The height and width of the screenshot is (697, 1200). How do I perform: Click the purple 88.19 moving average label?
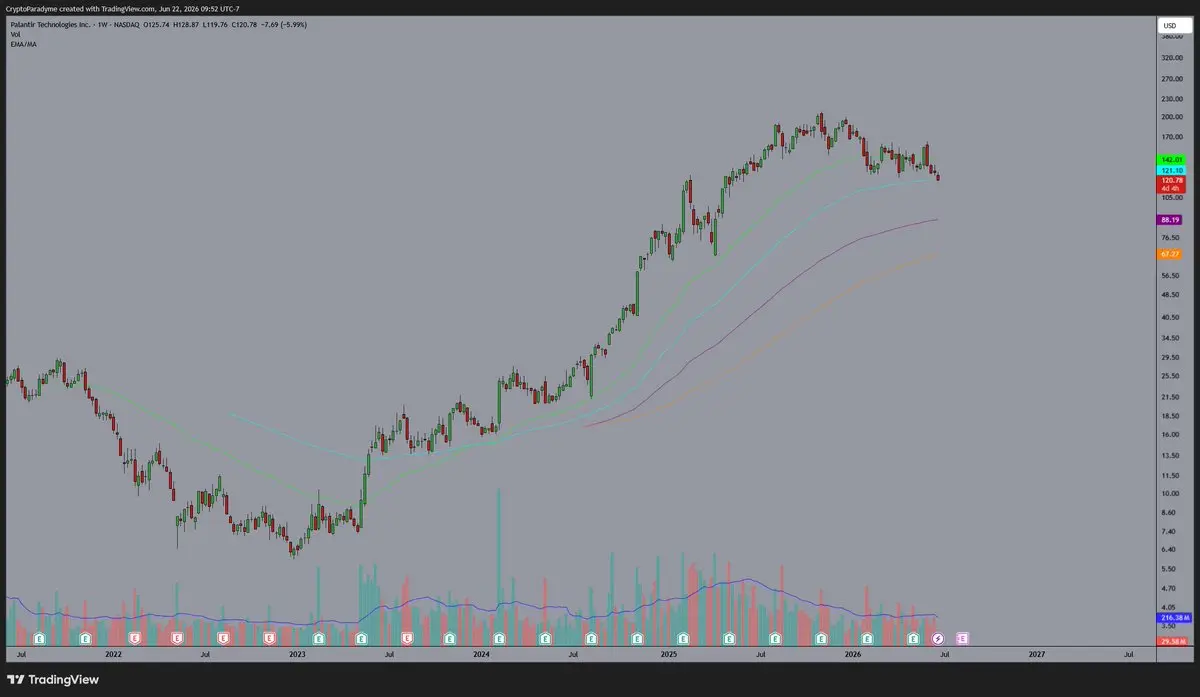pyautogui.click(x=1169, y=220)
